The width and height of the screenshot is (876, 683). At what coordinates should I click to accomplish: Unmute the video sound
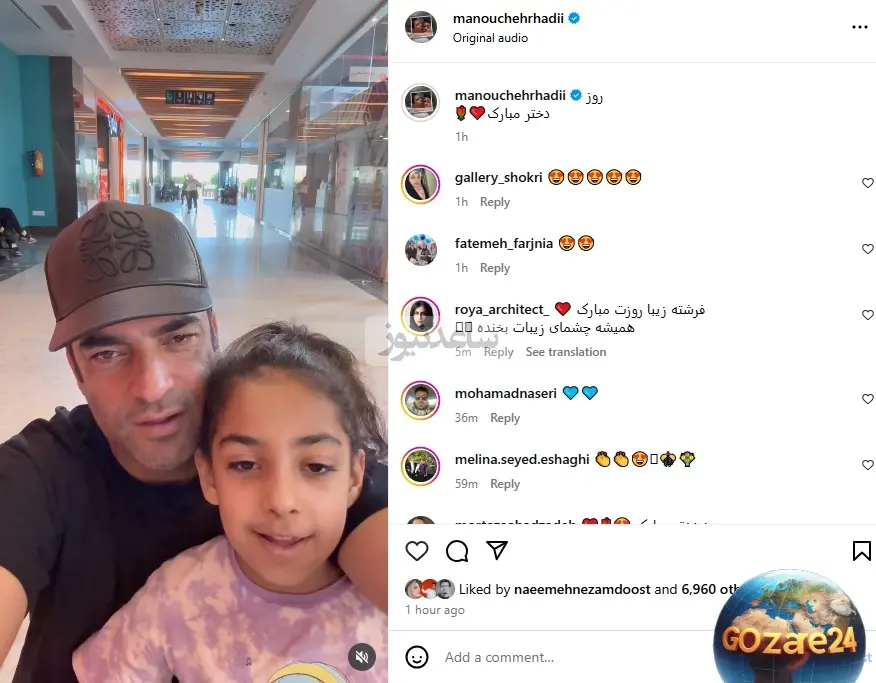[x=362, y=657]
